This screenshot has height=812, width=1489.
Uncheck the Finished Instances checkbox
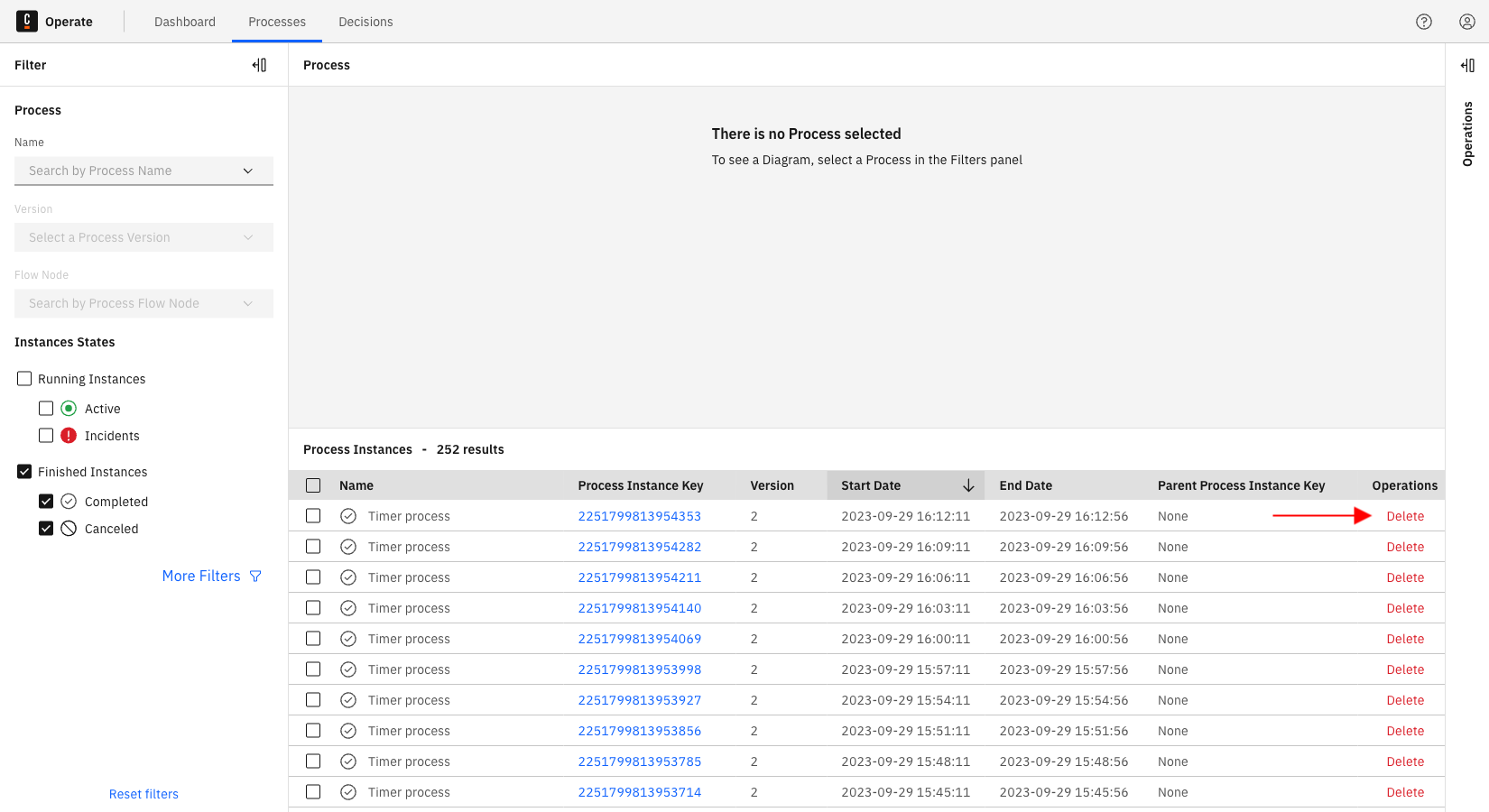tap(24, 472)
